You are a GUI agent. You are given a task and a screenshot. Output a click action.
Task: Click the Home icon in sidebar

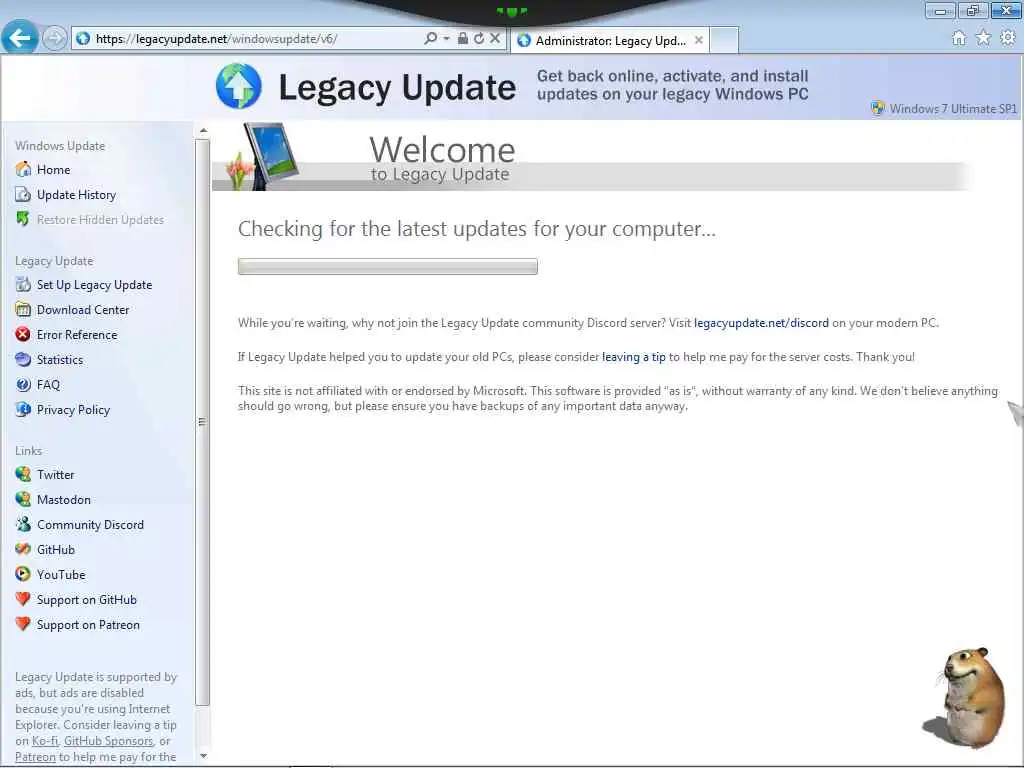point(23,169)
